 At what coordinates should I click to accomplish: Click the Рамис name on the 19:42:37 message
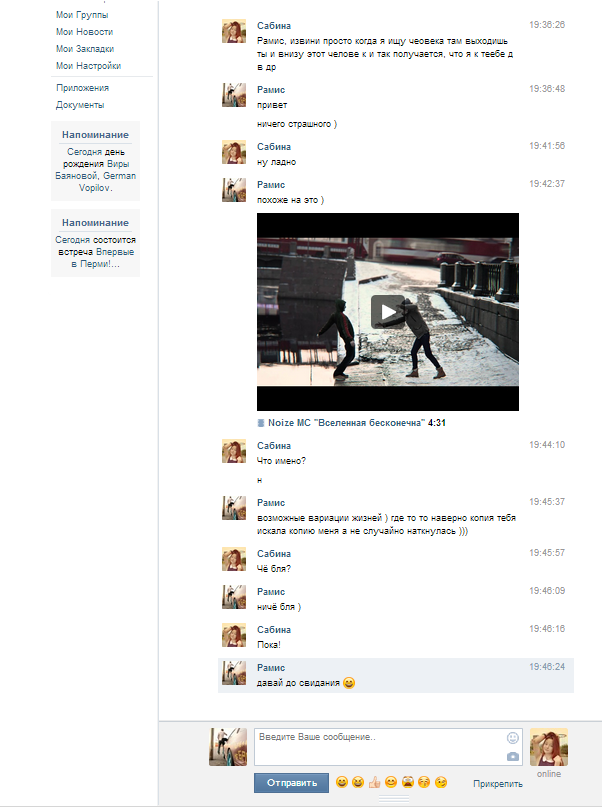pyautogui.click(x=271, y=184)
